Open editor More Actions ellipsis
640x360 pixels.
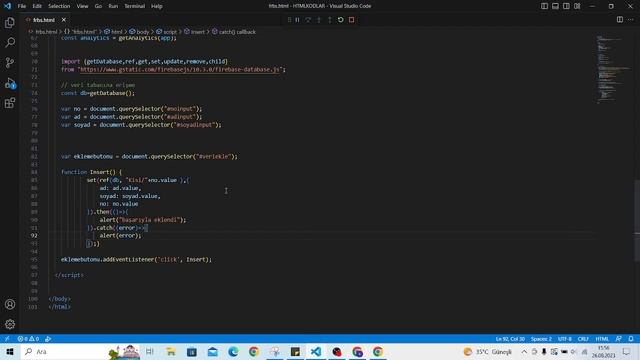click(x=631, y=20)
